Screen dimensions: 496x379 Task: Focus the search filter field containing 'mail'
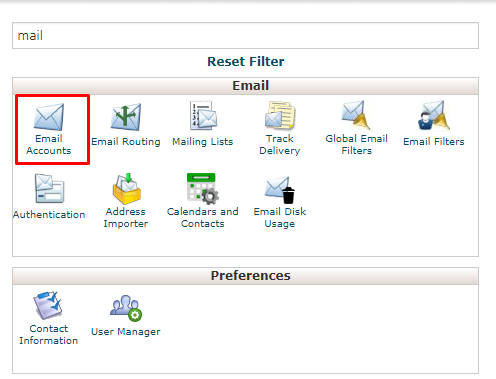click(246, 36)
